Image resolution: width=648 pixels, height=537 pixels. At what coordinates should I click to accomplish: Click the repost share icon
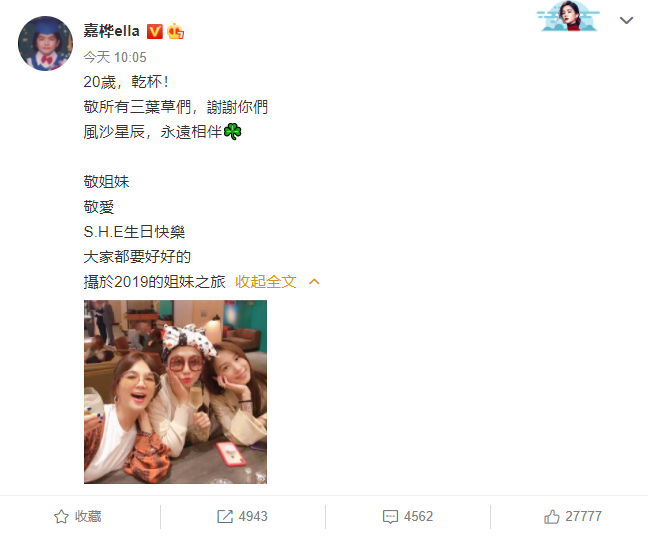tap(225, 517)
